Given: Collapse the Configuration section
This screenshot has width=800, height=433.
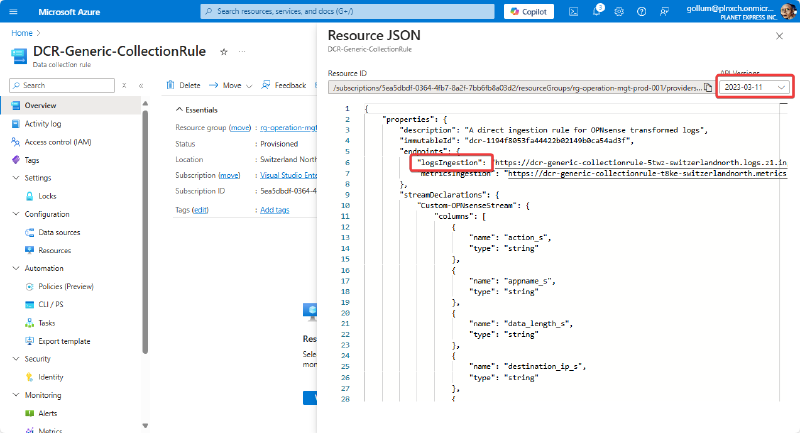Looking at the screenshot, I should (15, 214).
